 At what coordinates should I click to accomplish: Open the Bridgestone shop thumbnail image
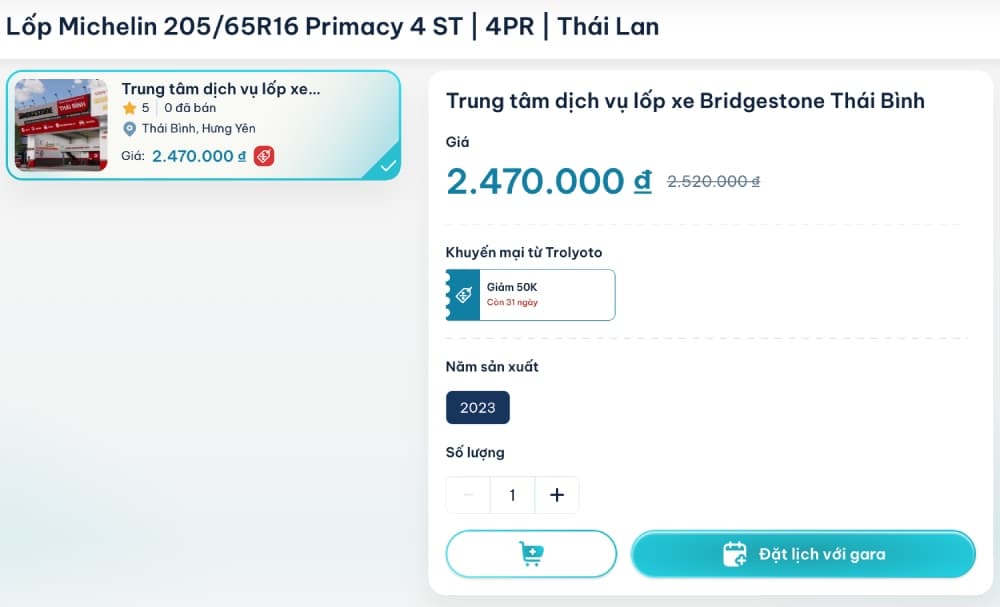click(61, 125)
